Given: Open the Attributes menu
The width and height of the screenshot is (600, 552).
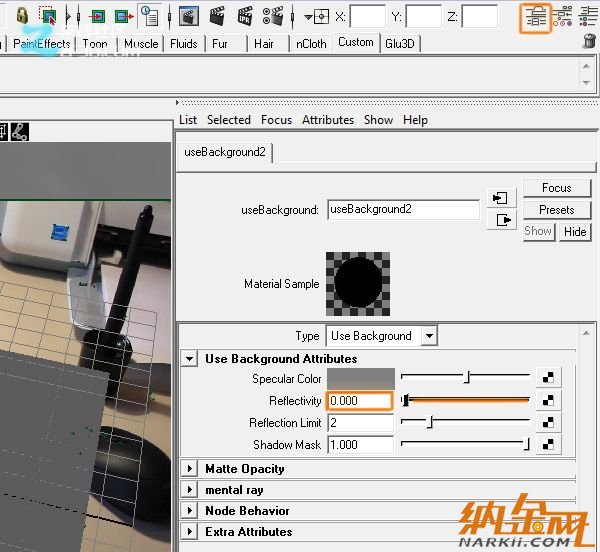Looking at the screenshot, I should (x=328, y=119).
